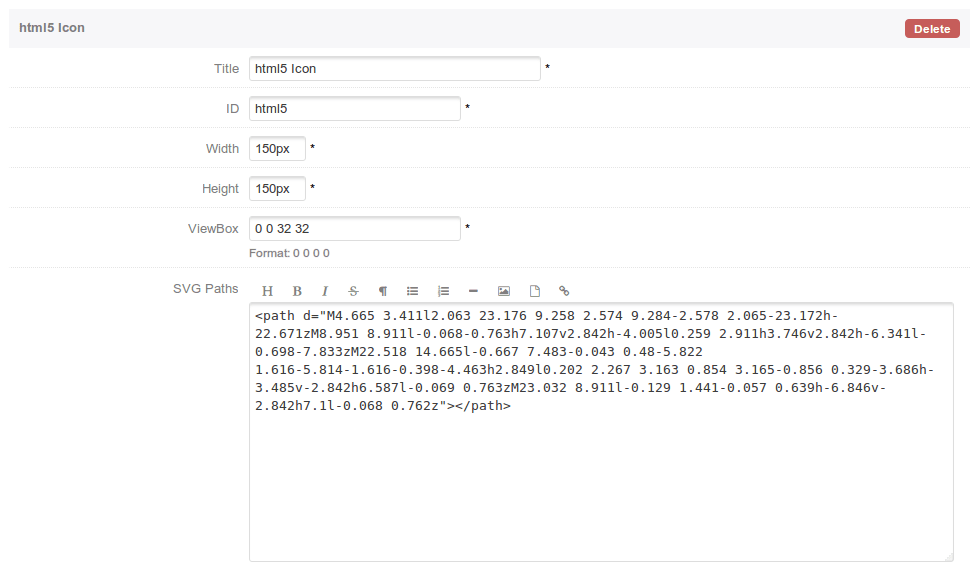The height and width of the screenshot is (572, 976).
Task: Insert a hyperlink via link icon
Action: click(564, 291)
